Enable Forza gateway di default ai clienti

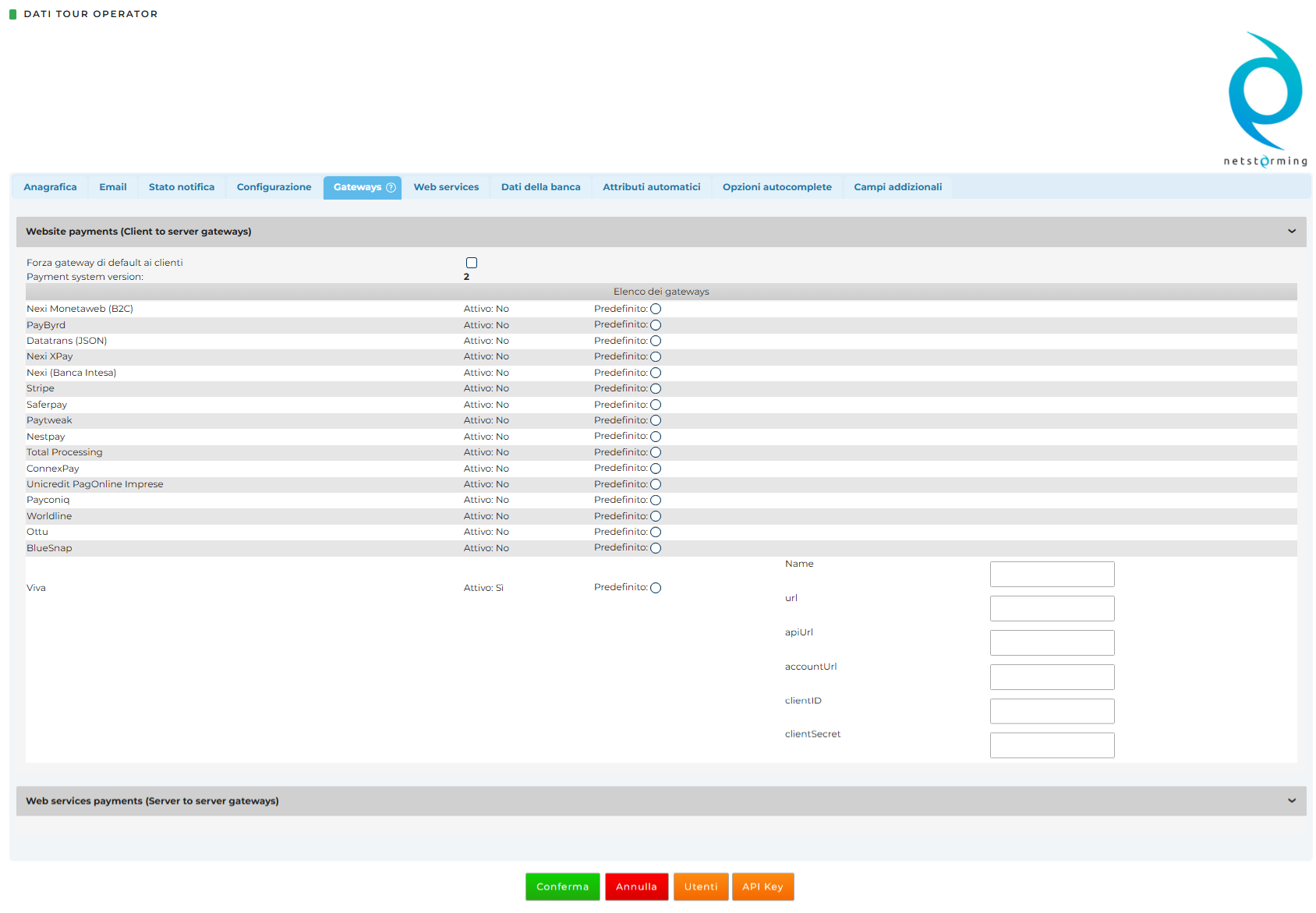click(472, 263)
